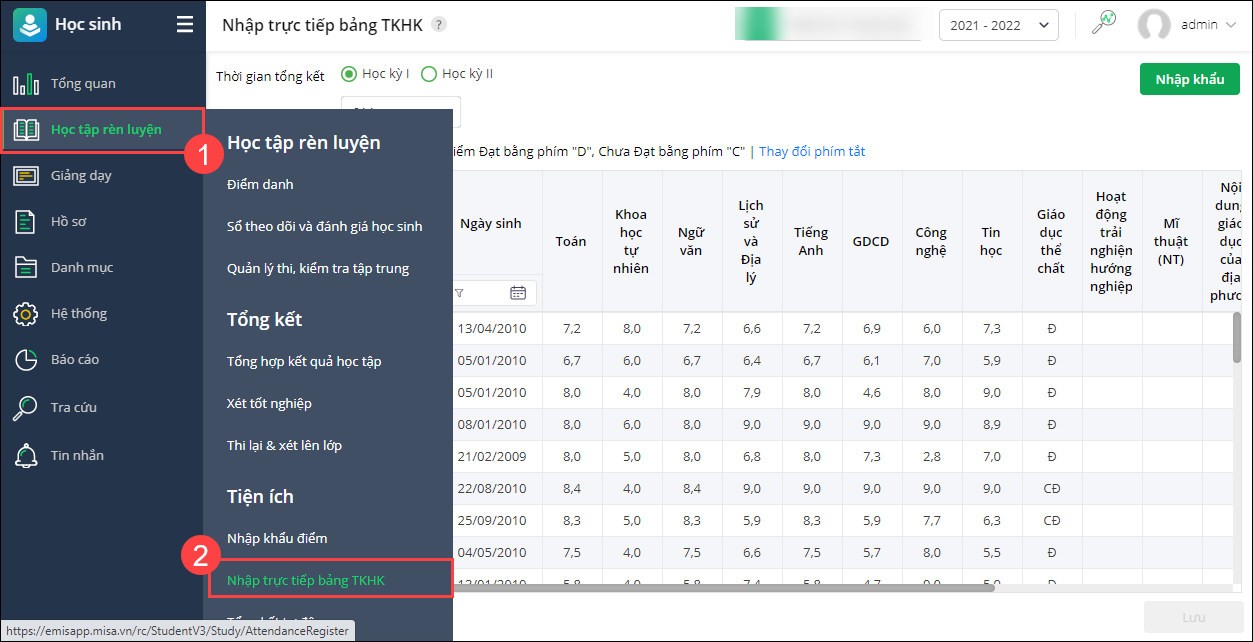The height and width of the screenshot is (642, 1253).
Task: Click the Danh mục folder icon
Action: point(26,268)
